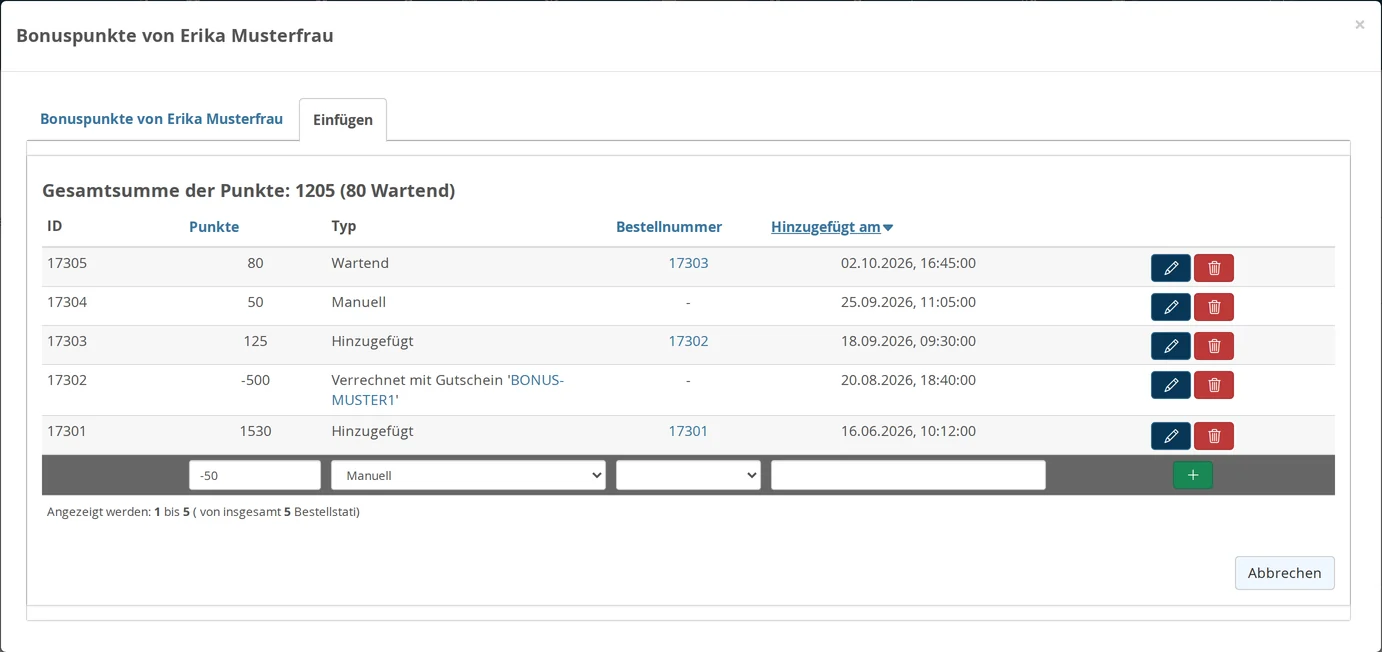Open order number 17303 link
1382x652 pixels.
(x=688, y=263)
